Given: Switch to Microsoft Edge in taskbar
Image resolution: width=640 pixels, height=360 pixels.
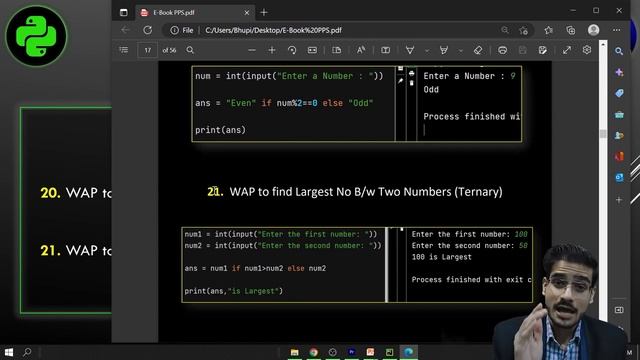Looking at the screenshot, I should point(409,352).
